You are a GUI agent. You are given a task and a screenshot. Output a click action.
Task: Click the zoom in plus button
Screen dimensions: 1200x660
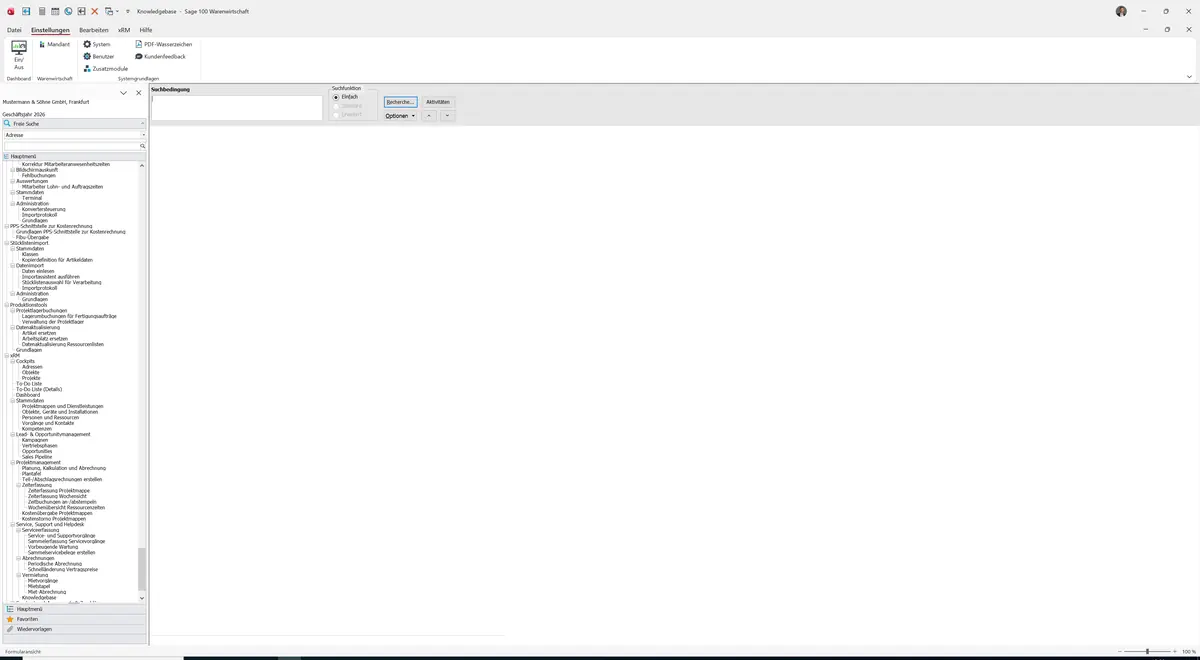(1175, 651)
